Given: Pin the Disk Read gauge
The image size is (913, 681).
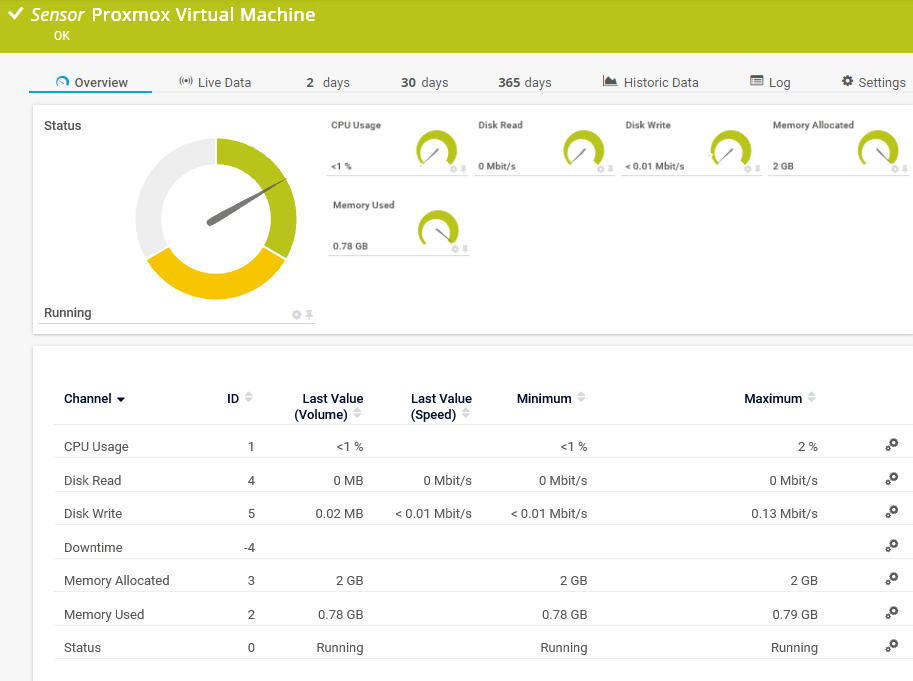Looking at the screenshot, I should pos(611,169).
